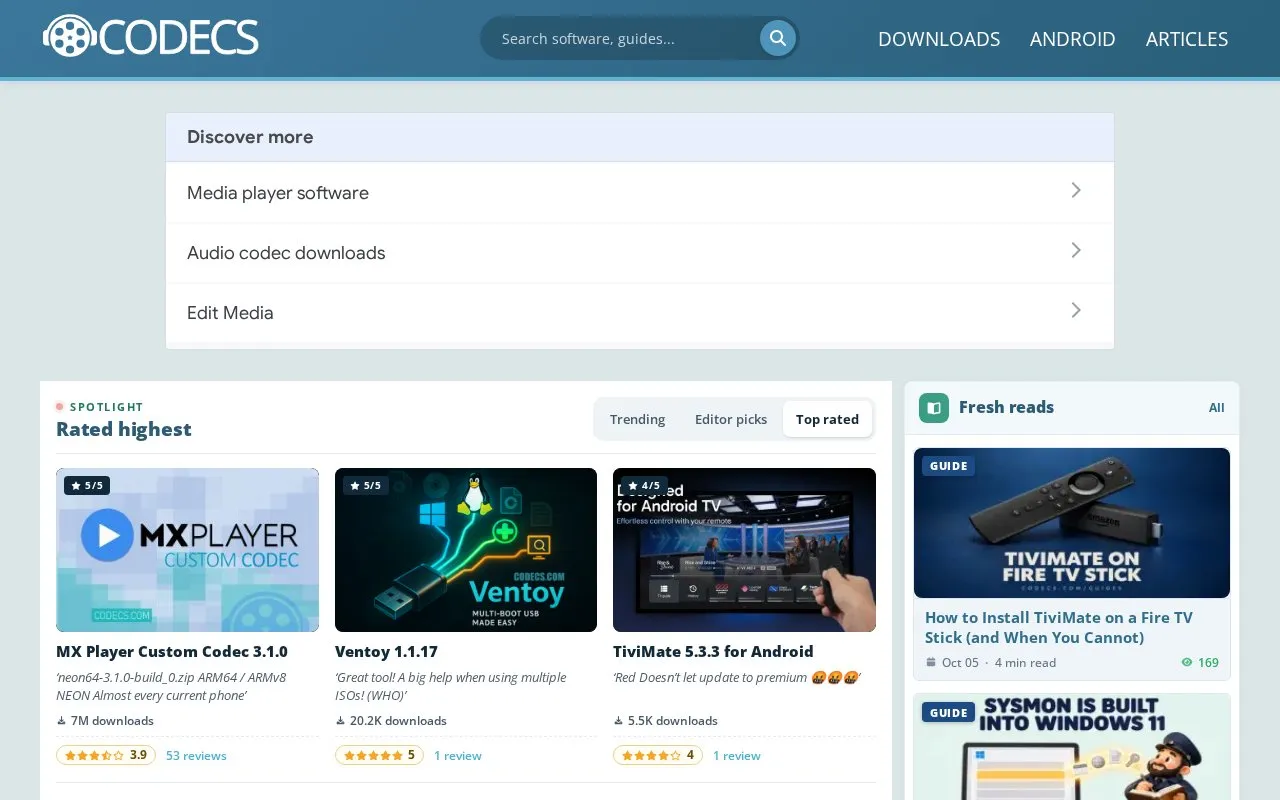Image resolution: width=1280 pixels, height=800 pixels.
Task: Open How to Install TiviMate article link
Action: point(1059,627)
